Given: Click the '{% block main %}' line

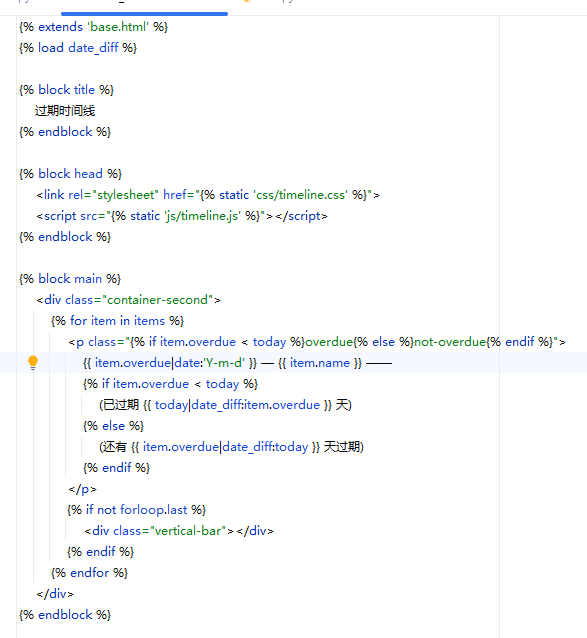Looking at the screenshot, I should click(x=70, y=279).
